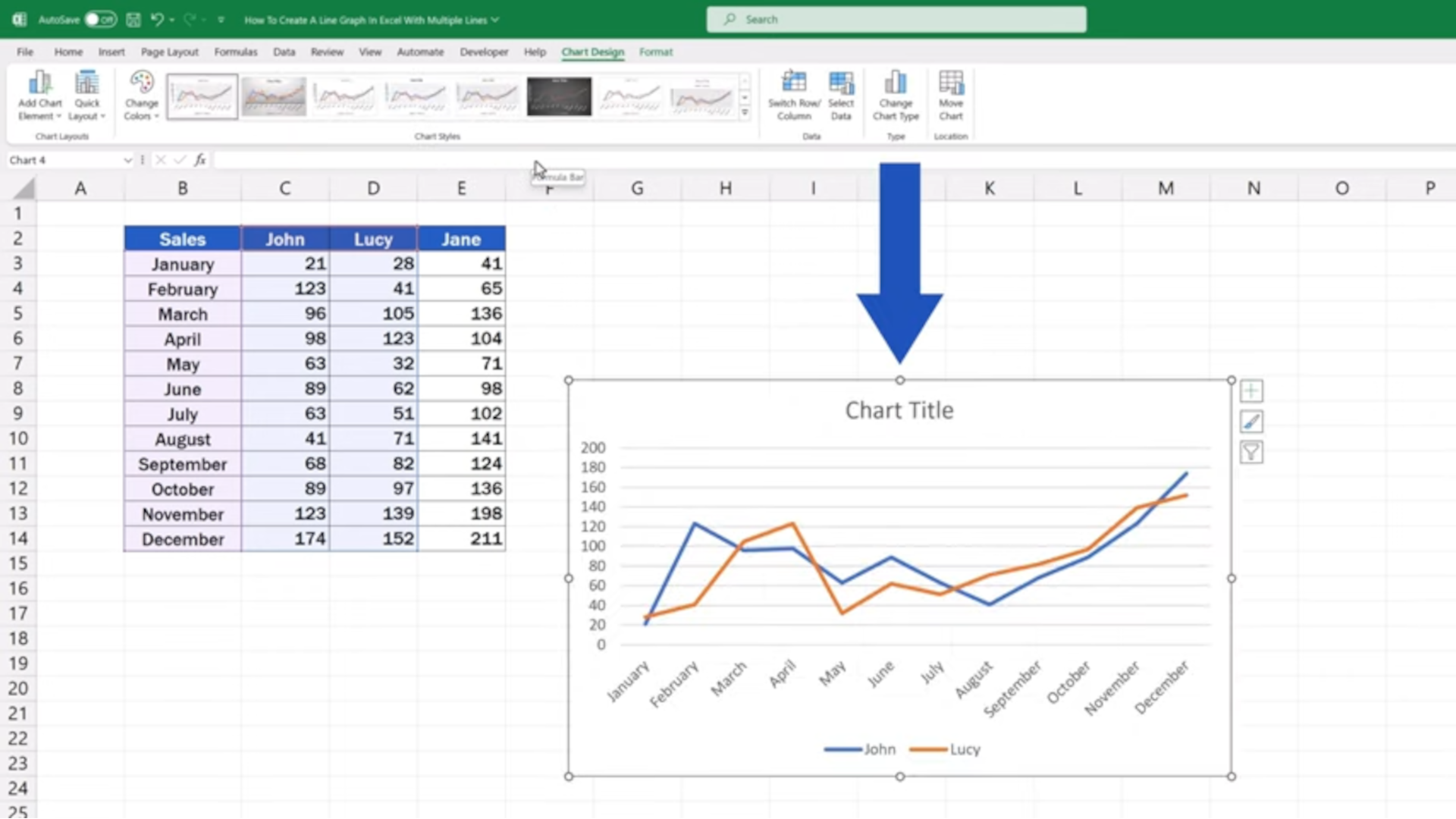The width and height of the screenshot is (1456, 819).
Task: Click the Undo button
Action: pos(157,20)
